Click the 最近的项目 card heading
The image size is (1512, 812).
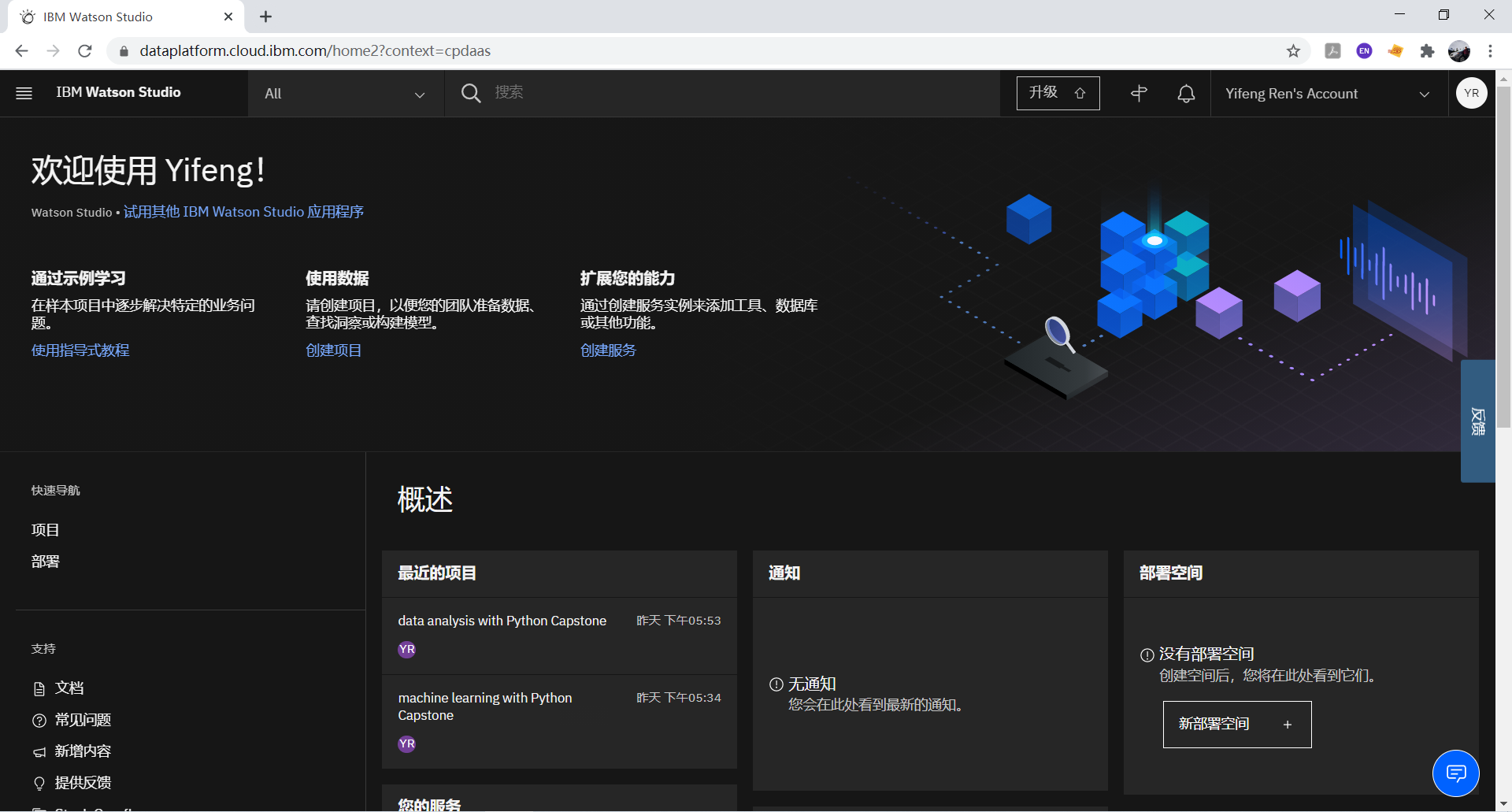[x=437, y=573]
